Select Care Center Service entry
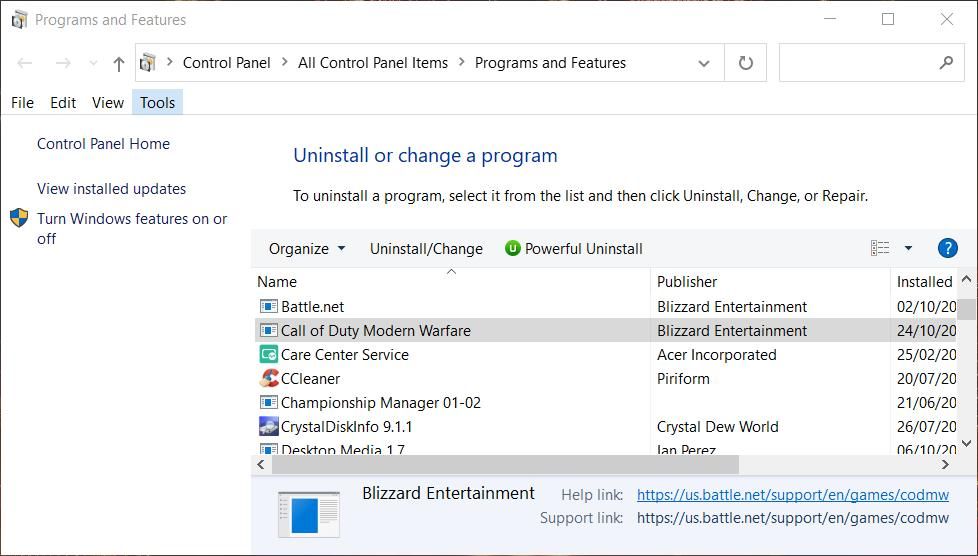The width and height of the screenshot is (978, 556). 606,354
